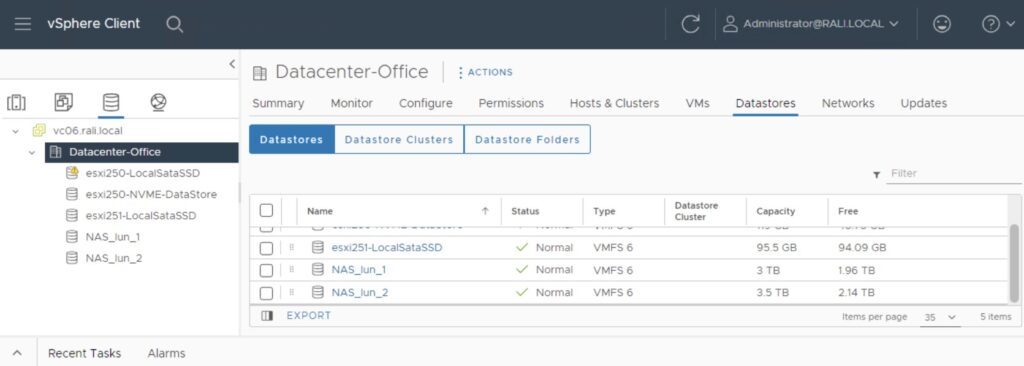Image resolution: width=1024 pixels, height=366 pixels.
Task: Export the datastore list
Action: (x=309, y=316)
